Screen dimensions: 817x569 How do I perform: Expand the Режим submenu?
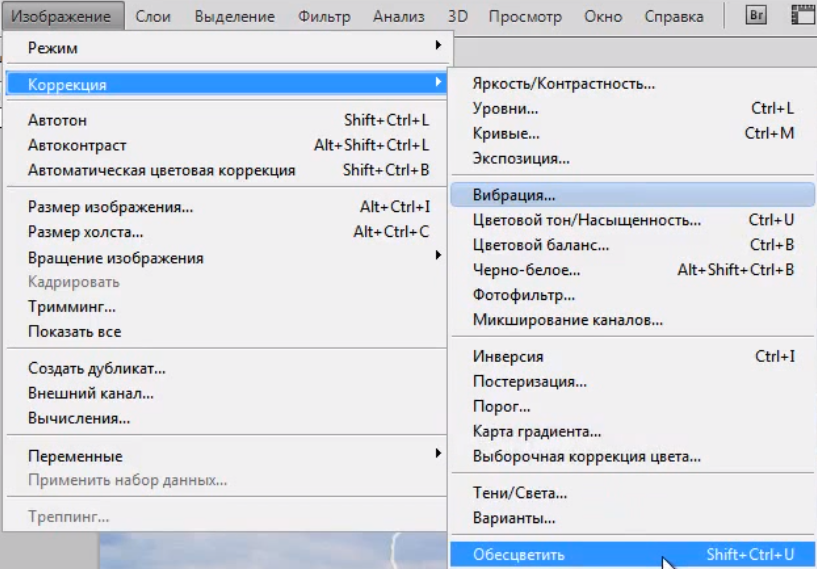pyautogui.click(x=227, y=47)
